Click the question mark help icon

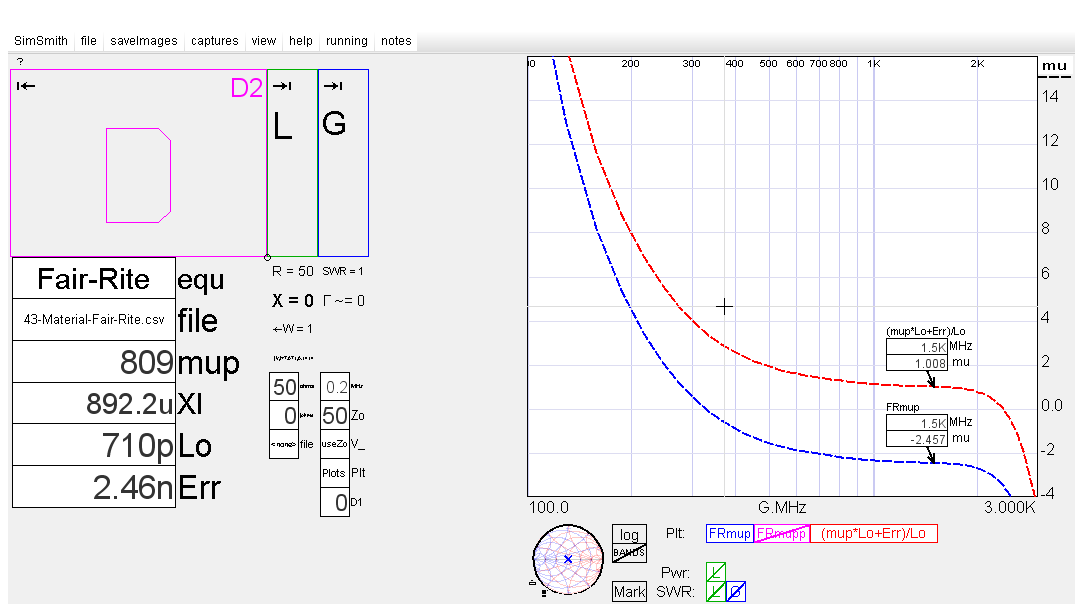point(20,61)
